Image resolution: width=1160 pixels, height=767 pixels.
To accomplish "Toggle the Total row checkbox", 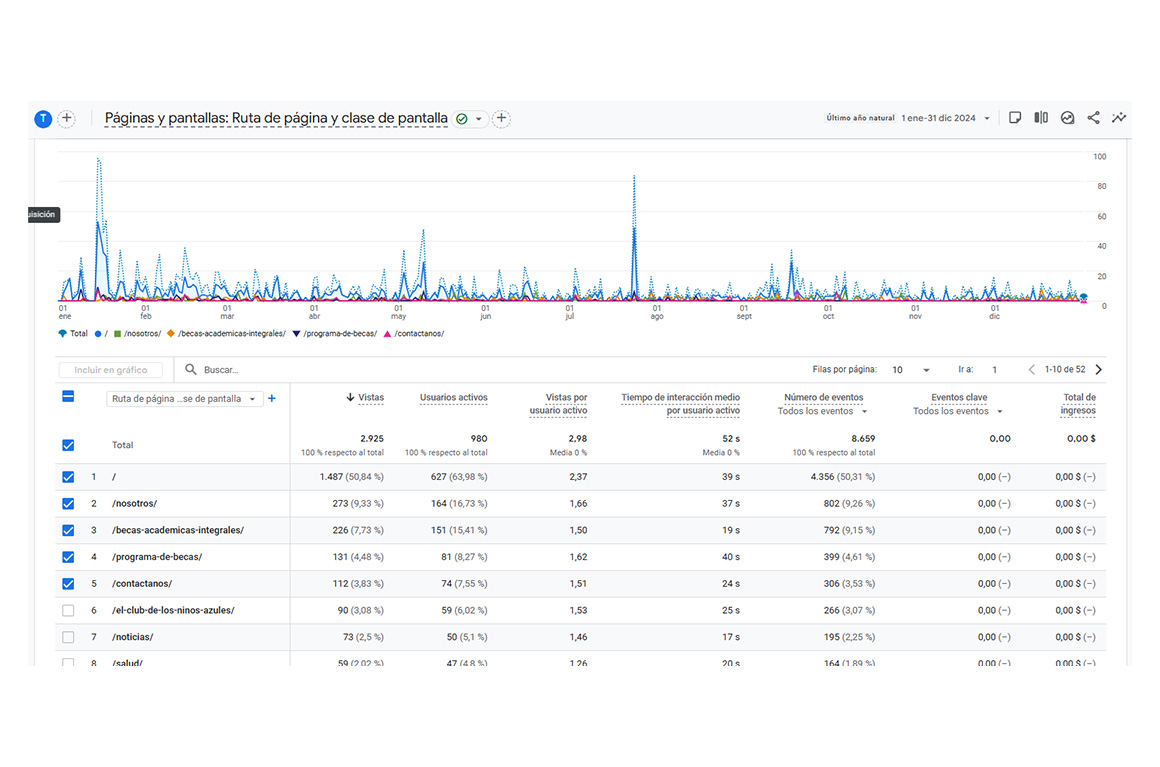I will click(x=68, y=445).
